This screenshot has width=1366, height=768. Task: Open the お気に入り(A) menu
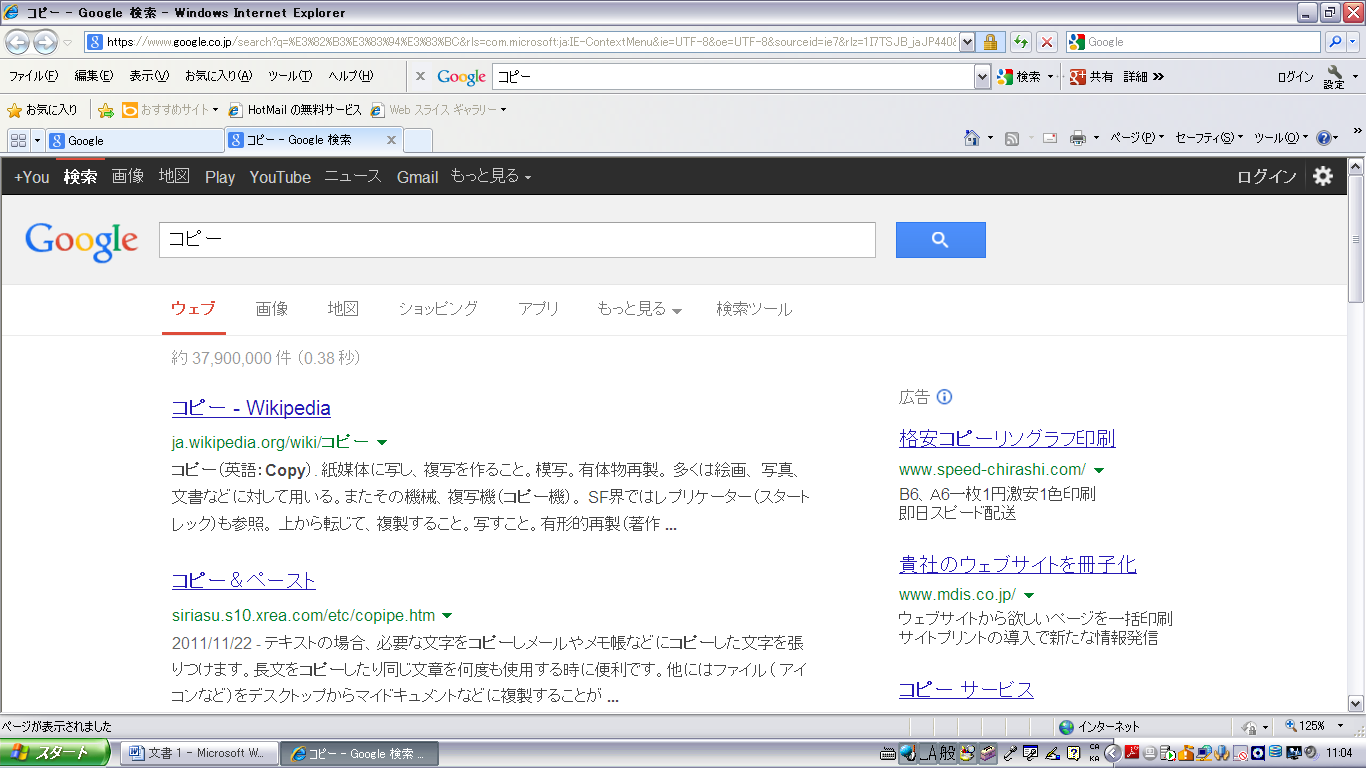click(219, 77)
